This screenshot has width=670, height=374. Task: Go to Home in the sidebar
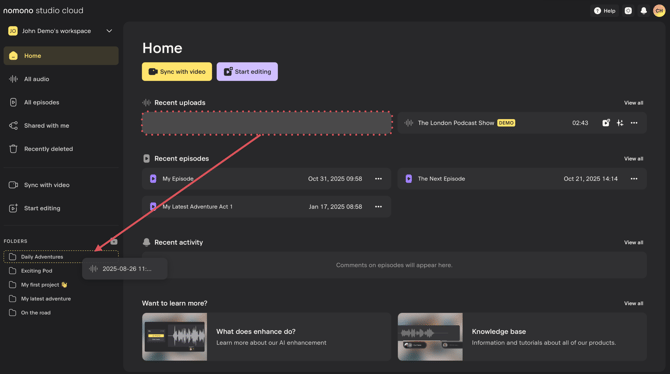(x=61, y=56)
